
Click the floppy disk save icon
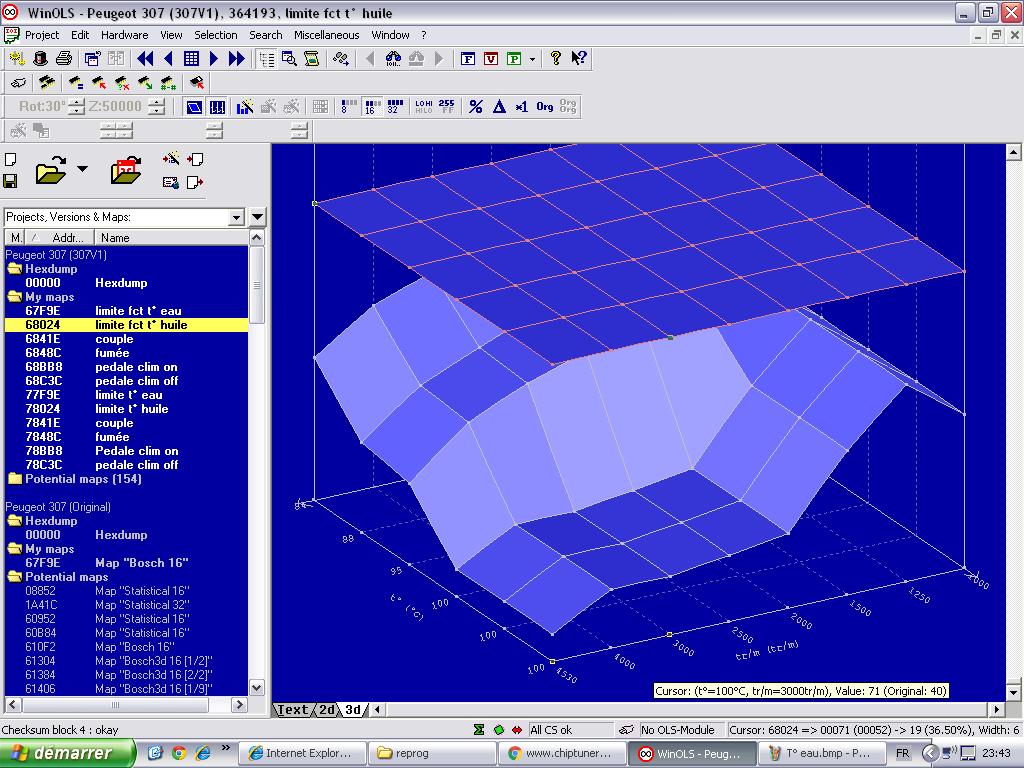tap(10, 181)
